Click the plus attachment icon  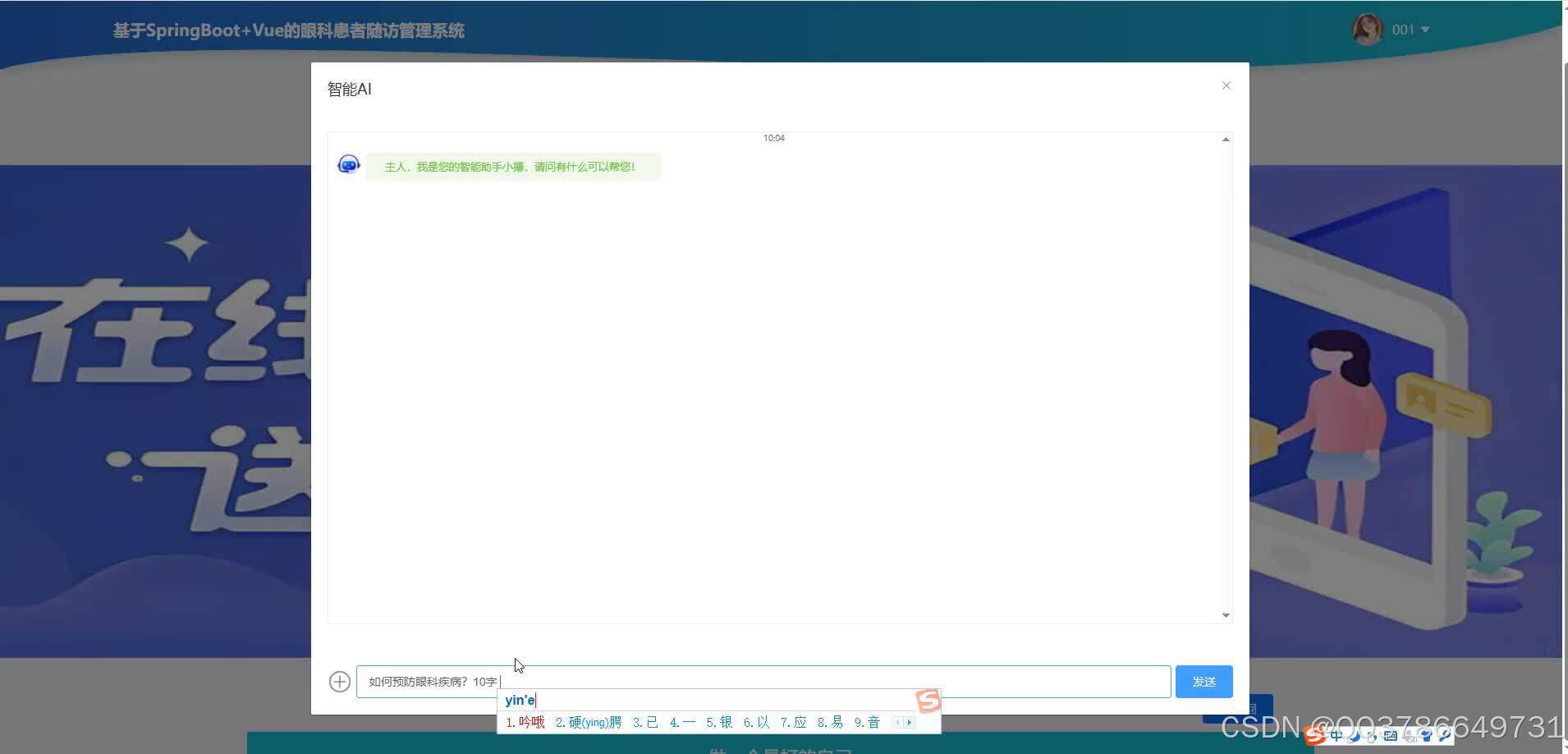340,682
